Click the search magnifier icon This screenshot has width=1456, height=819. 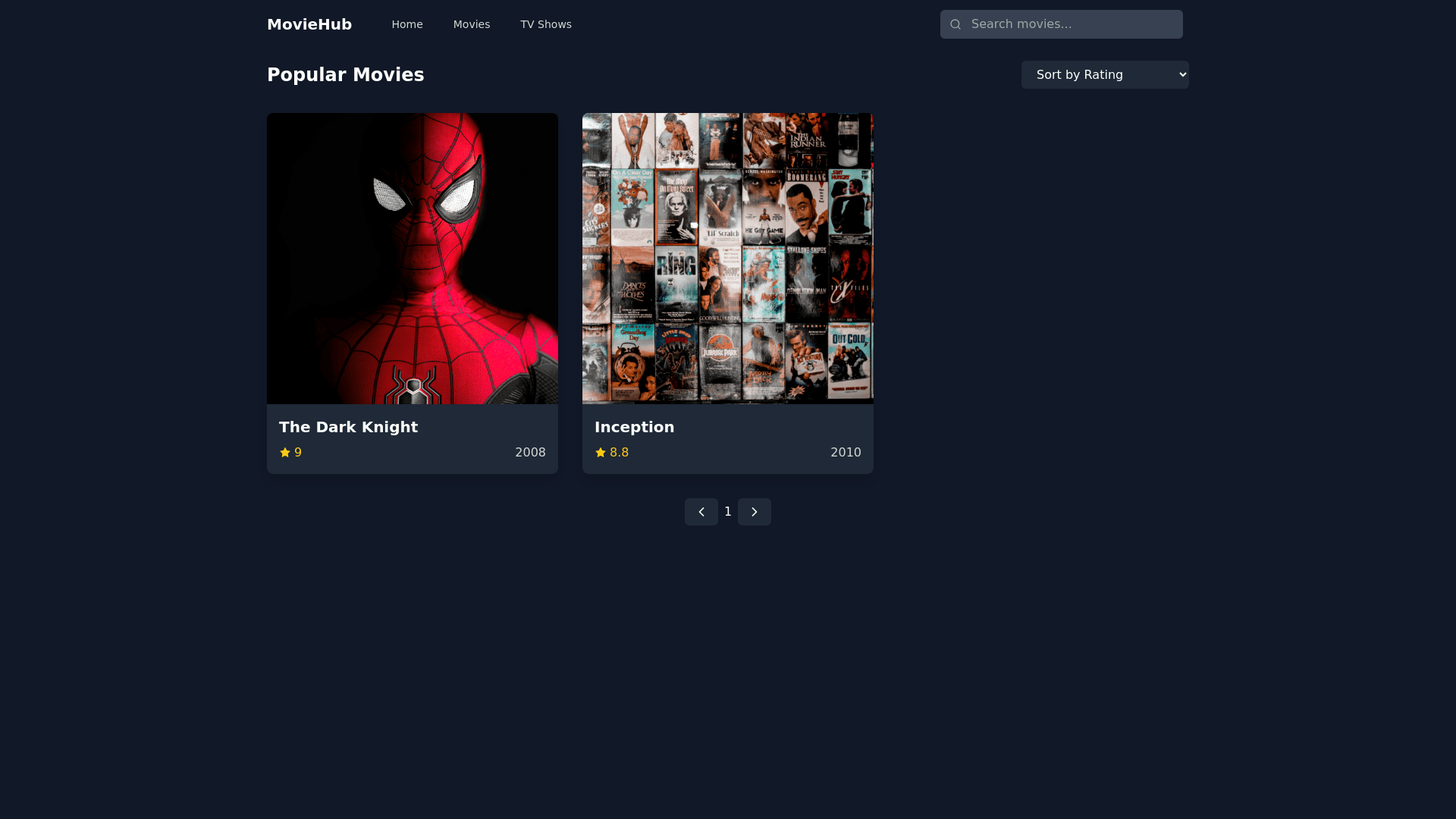(955, 24)
